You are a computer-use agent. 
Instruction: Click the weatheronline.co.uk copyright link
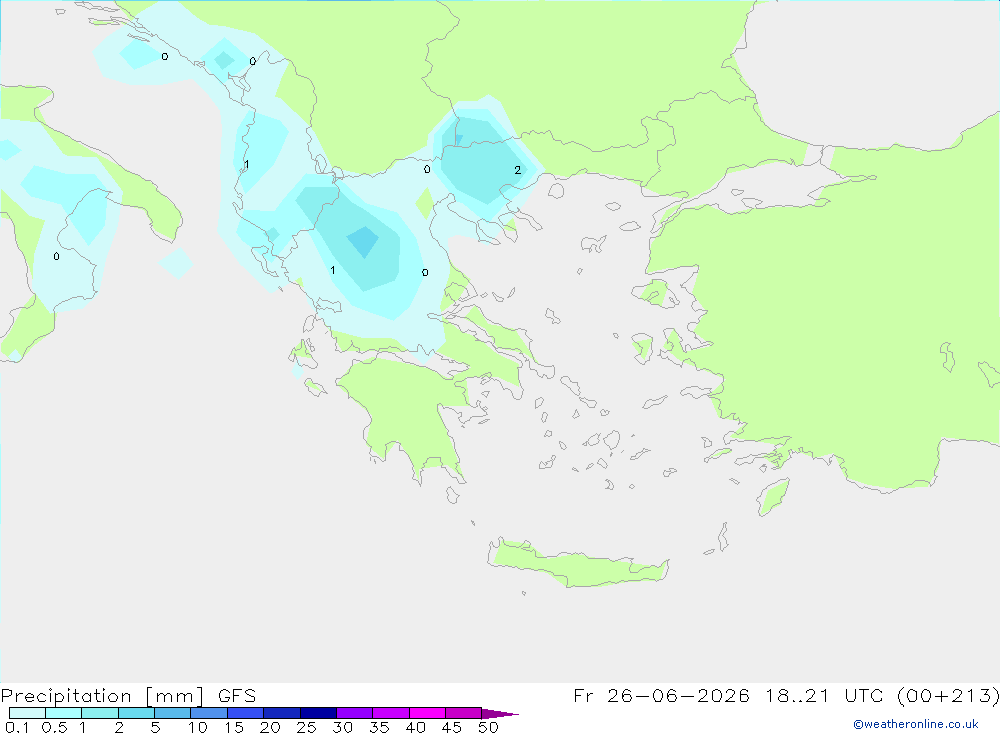[916, 724]
